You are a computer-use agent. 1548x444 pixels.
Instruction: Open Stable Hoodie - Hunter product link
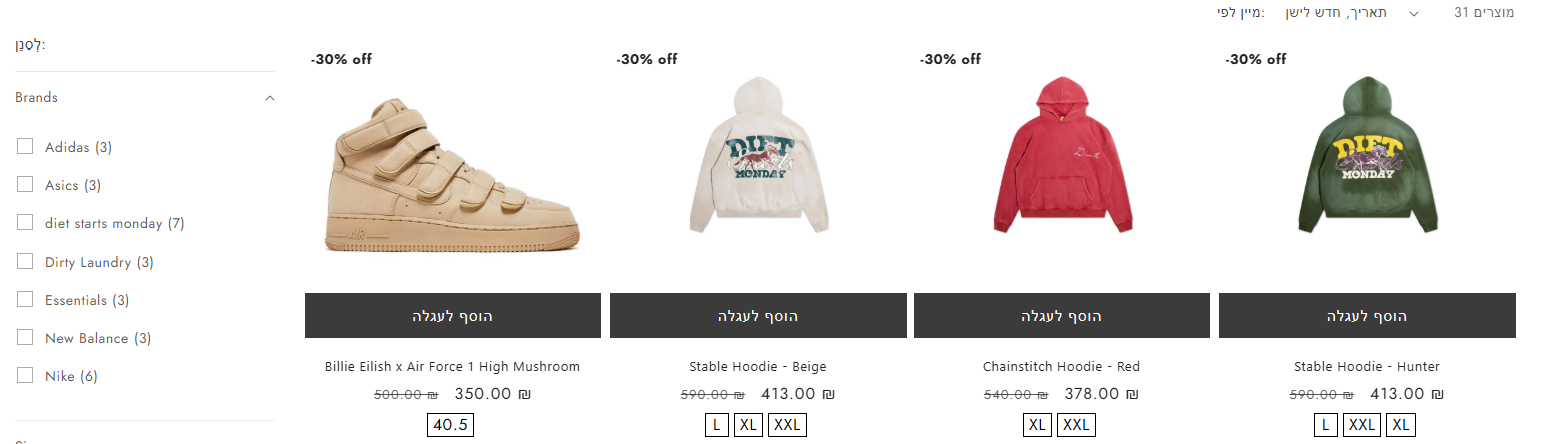click(1367, 367)
